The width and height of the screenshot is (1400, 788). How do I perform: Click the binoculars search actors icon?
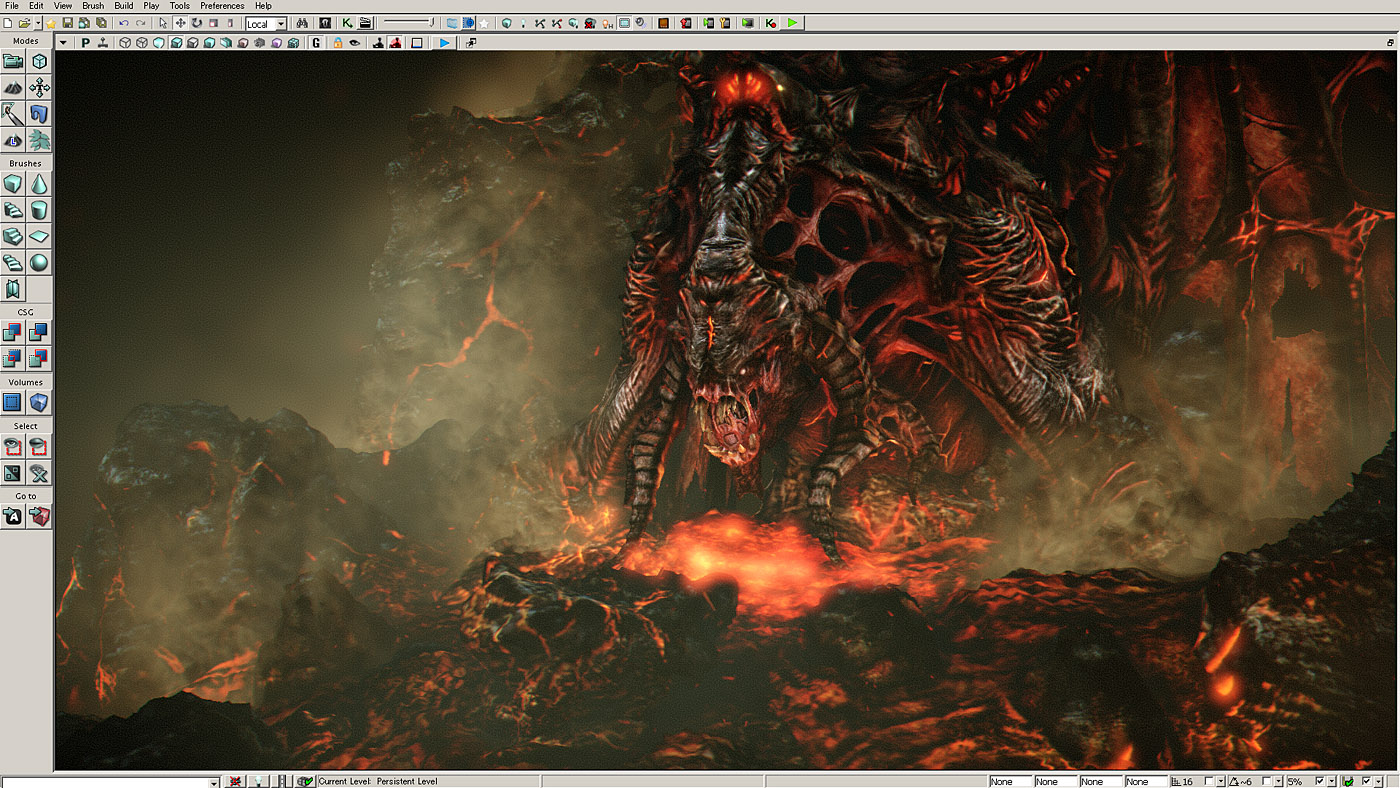[x=302, y=23]
